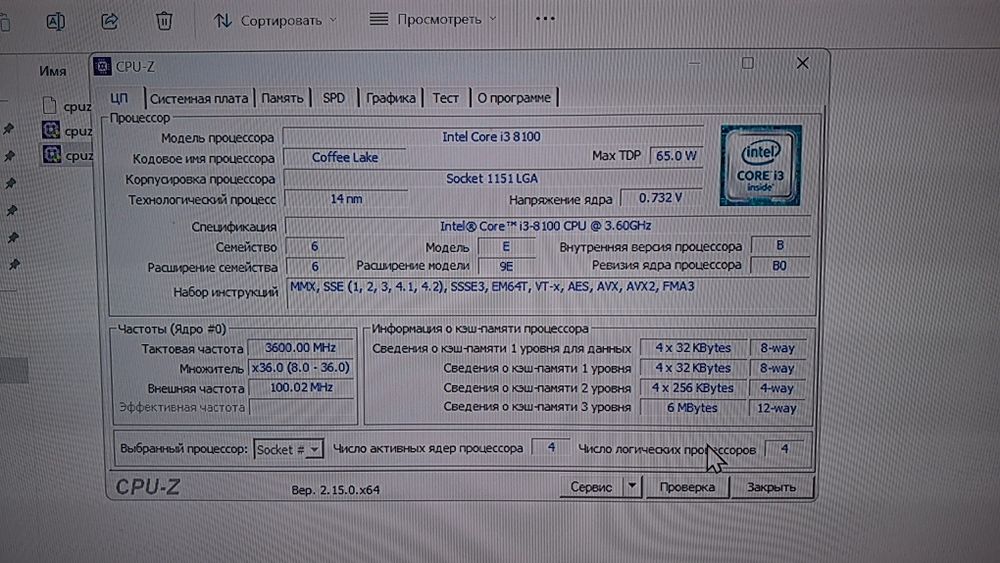Click the 9E extended model value
Viewport: 1000px width, 563px height.
[x=506, y=267]
